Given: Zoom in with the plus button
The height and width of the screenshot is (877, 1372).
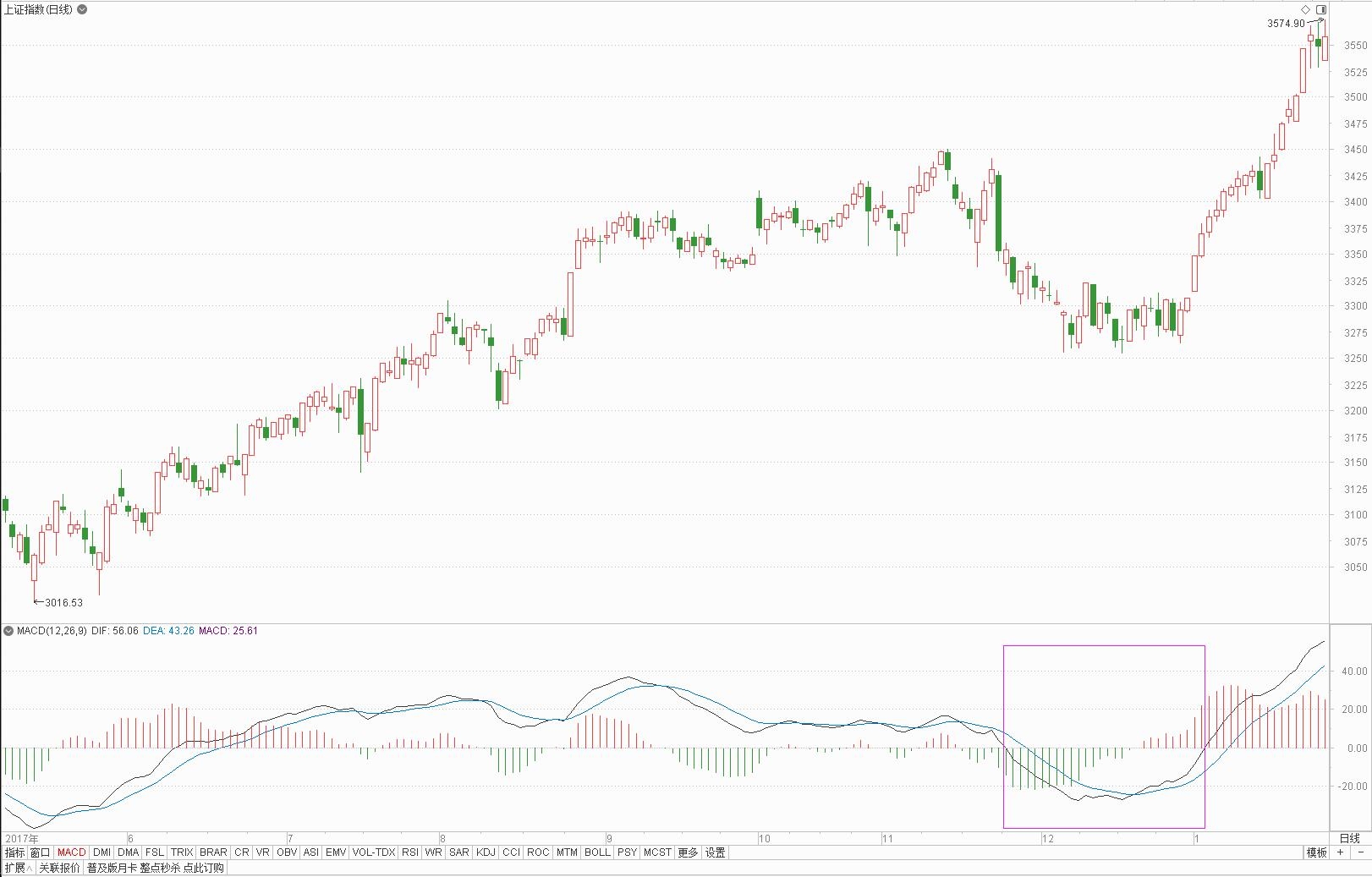Looking at the screenshot, I should tap(1340, 852).
